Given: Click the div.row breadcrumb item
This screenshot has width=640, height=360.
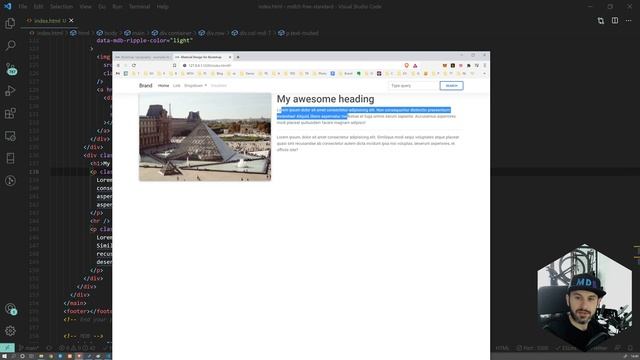Looking at the screenshot, I should tap(212, 33).
